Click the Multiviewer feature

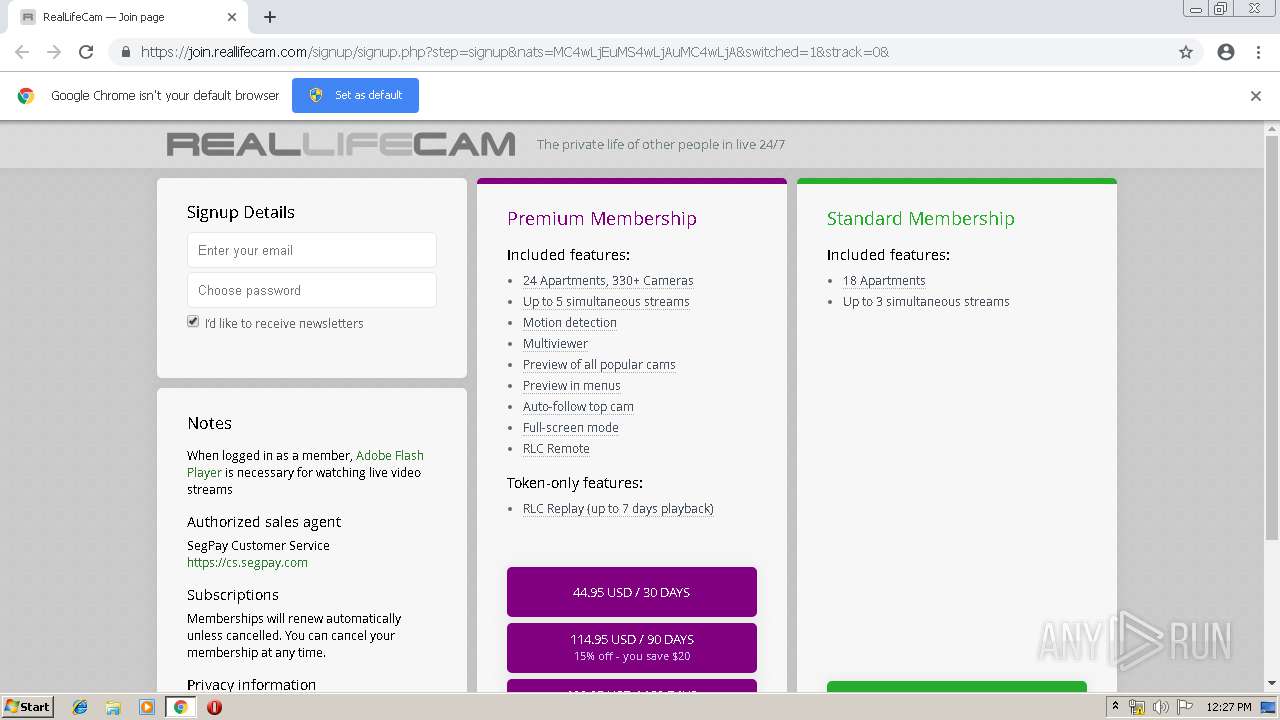click(x=555, y=343)
